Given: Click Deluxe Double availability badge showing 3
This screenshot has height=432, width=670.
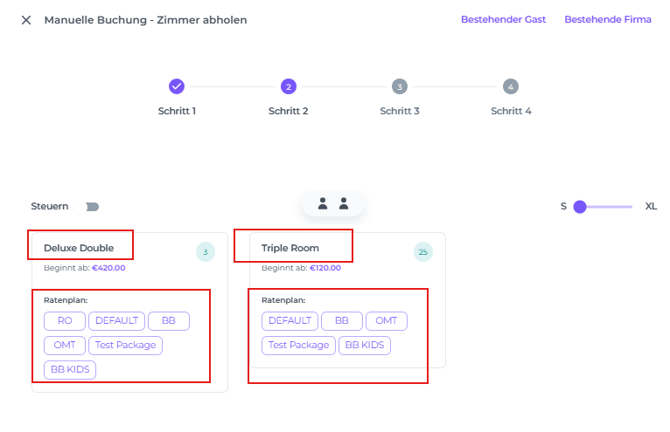Looking at the screenshot, I should click(205, 252).
